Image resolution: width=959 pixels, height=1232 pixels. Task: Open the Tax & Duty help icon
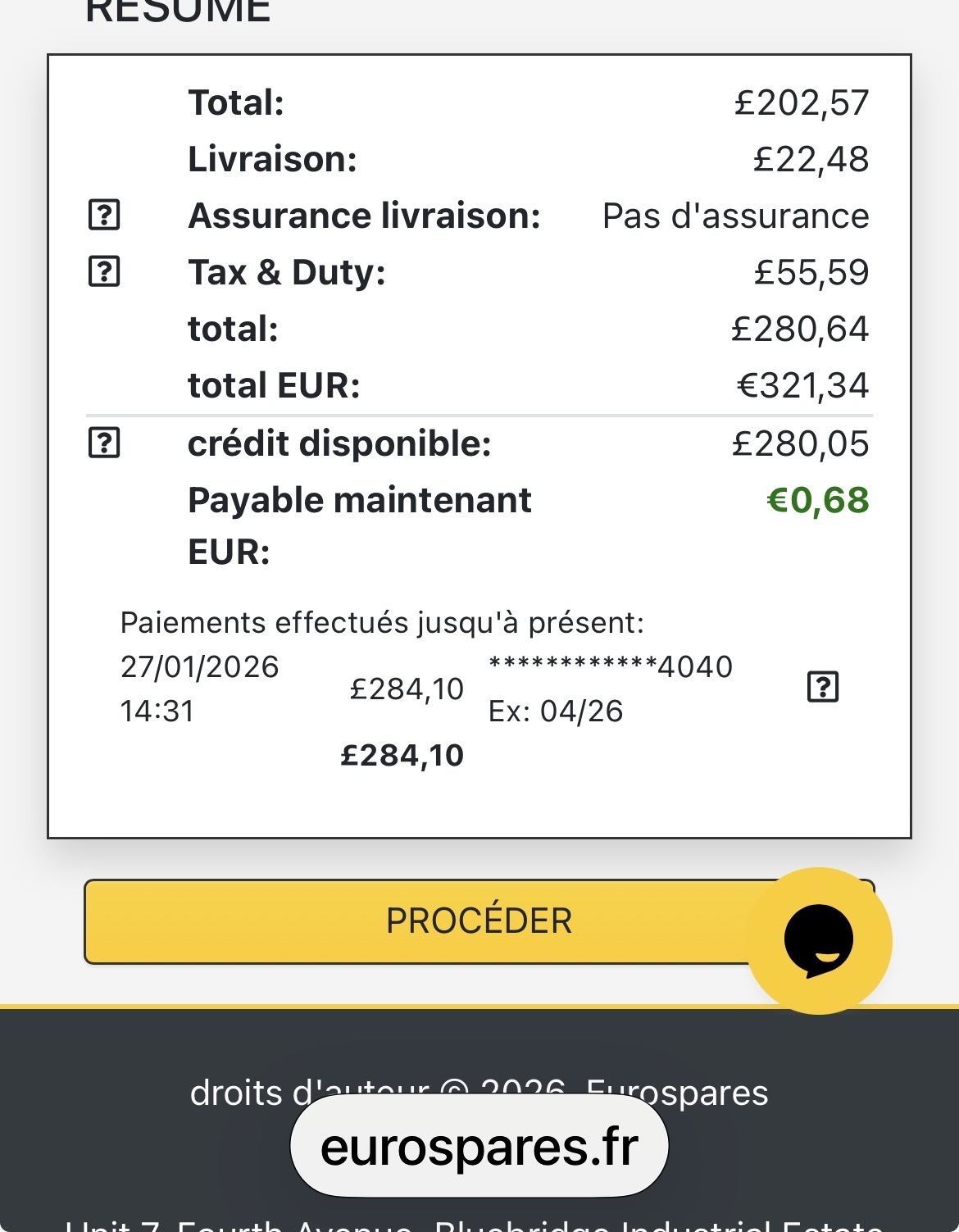click(x=104, y=272)
